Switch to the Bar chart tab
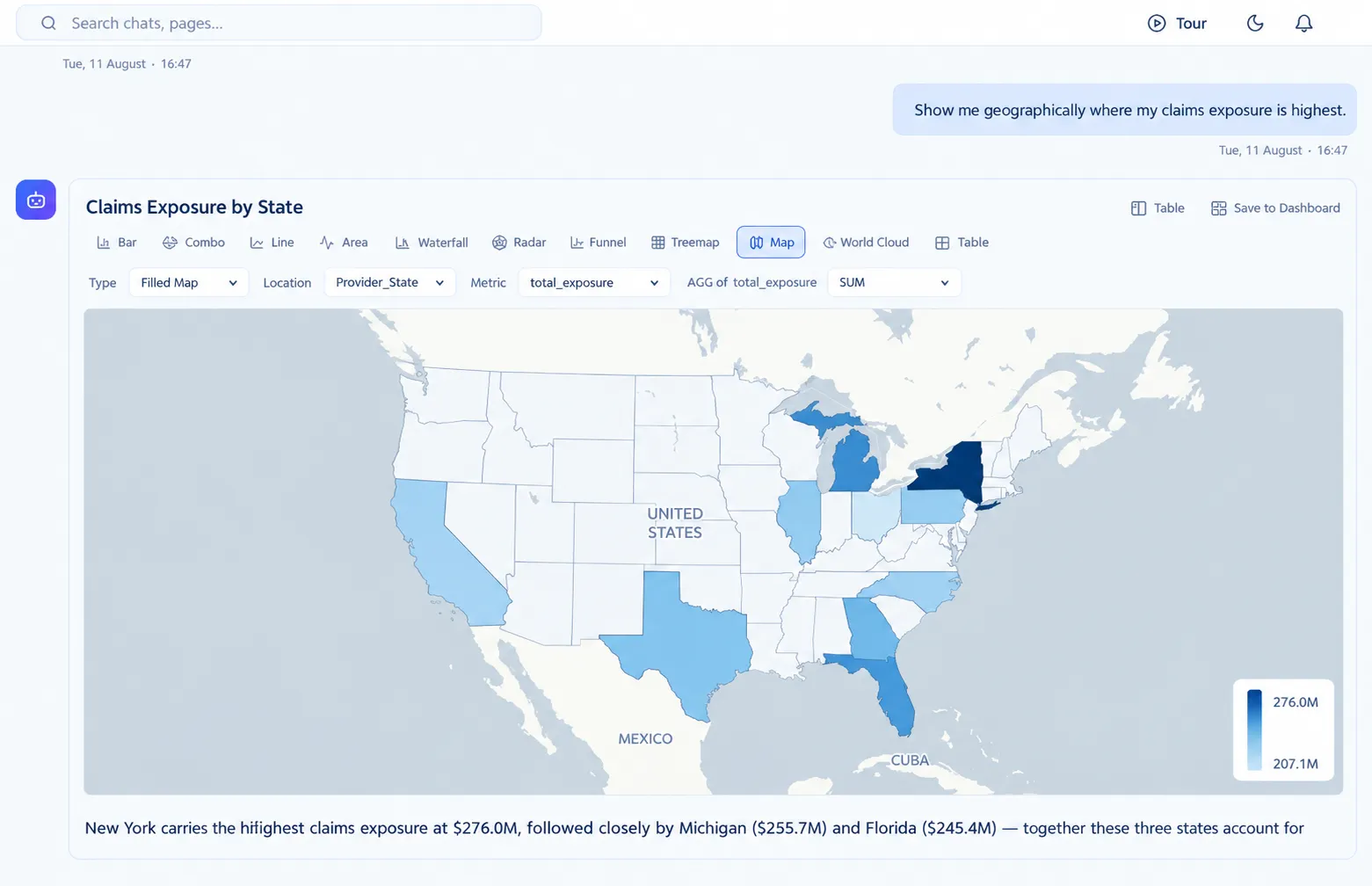The height and width of the screenshot is (886, 1372). pos(117,243)
